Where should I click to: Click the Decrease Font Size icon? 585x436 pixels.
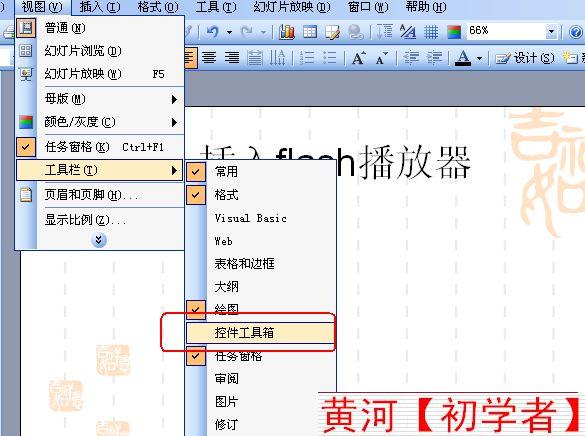click(382, 59)
